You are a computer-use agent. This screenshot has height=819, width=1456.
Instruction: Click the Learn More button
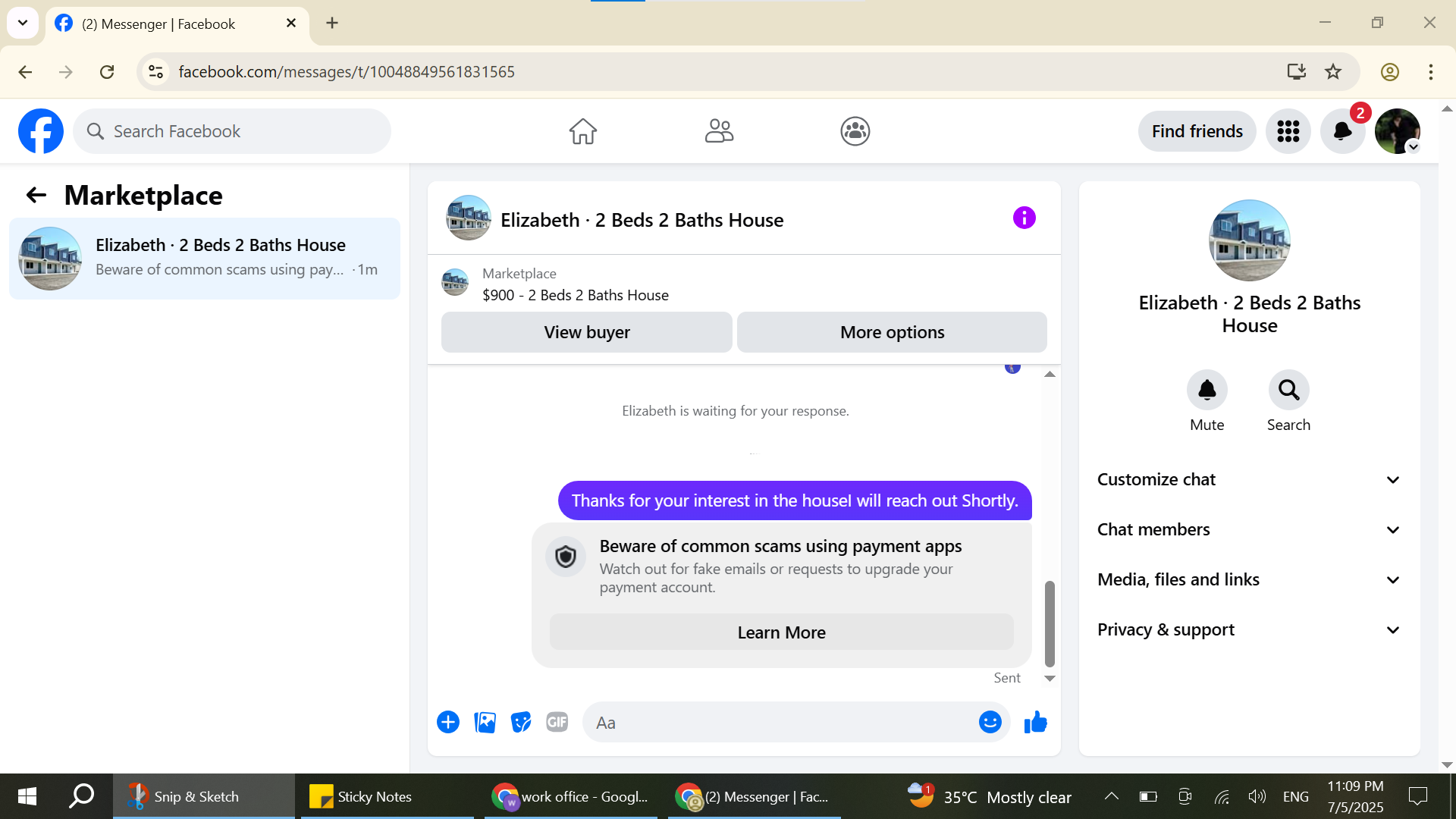(781, 632)
